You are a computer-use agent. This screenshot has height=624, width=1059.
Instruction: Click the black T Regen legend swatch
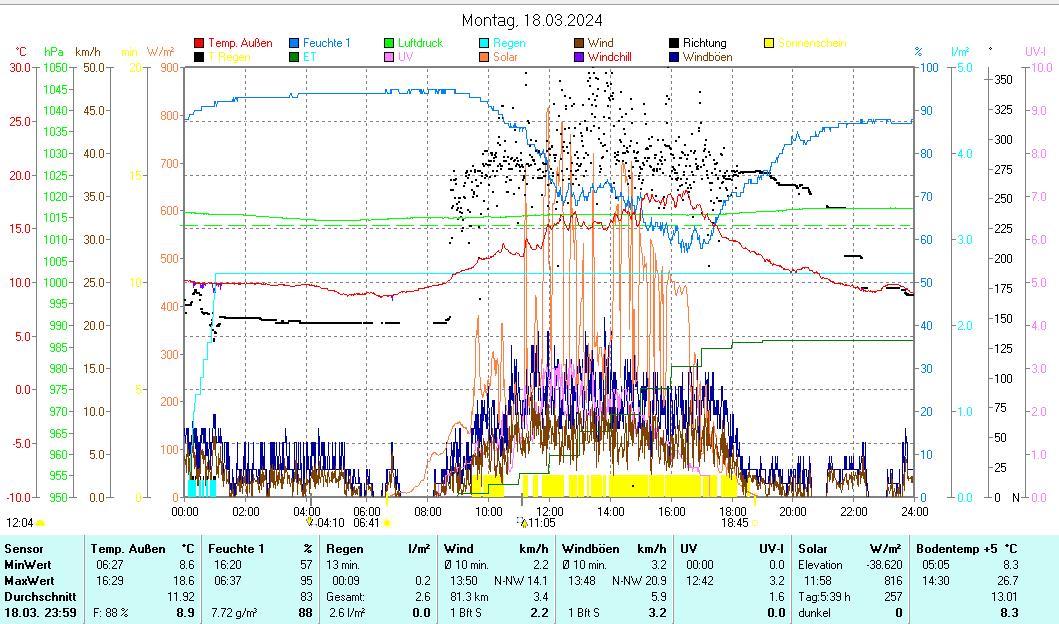pos(199,57)
